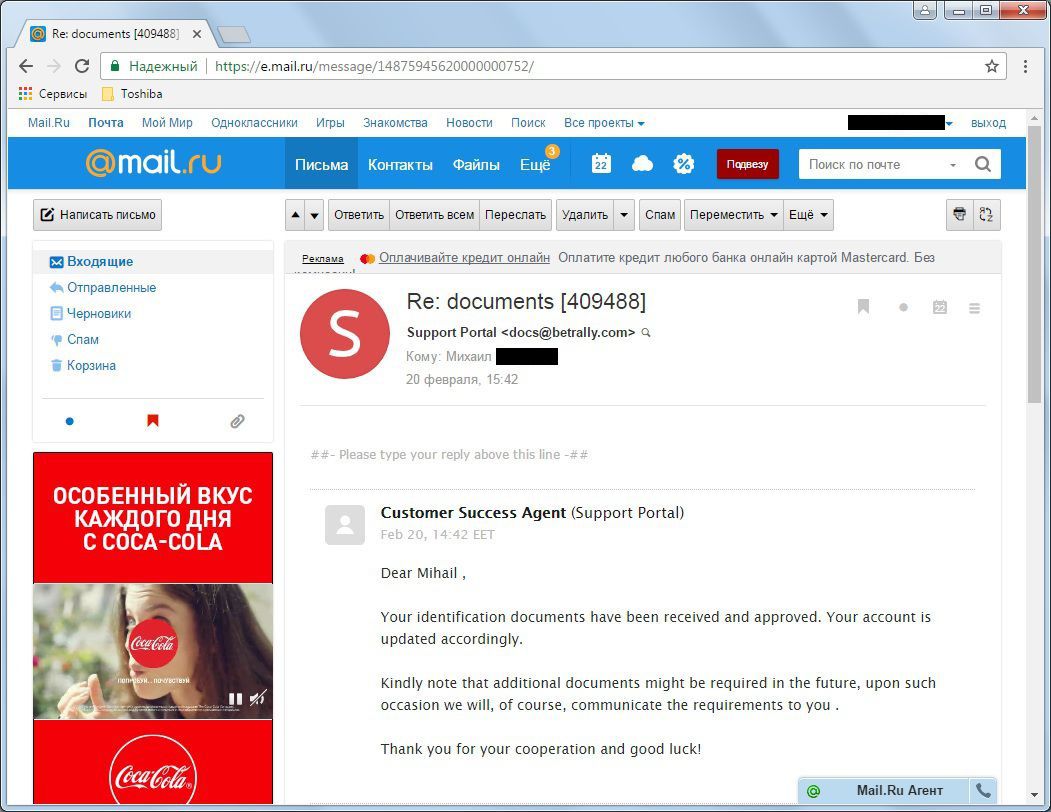1051x812 pixels.
Task: Expand the Удалить dropdown arrow
Action: [x=623, y=215]
